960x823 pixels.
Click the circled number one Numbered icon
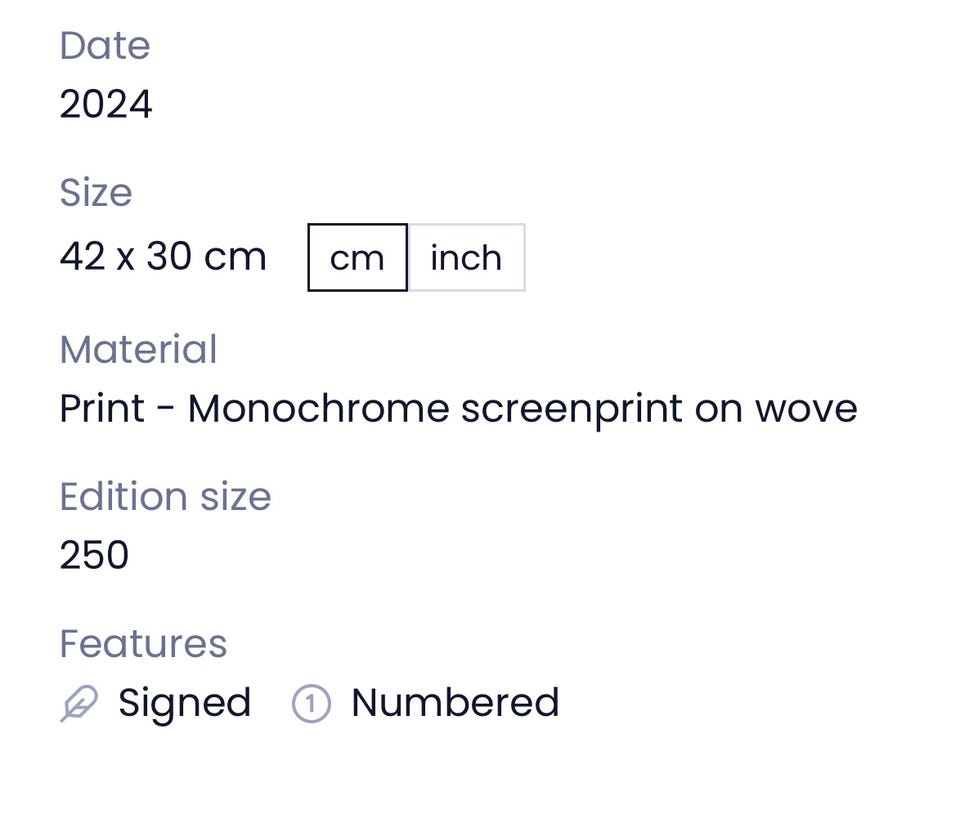click(x=311, y=704)
